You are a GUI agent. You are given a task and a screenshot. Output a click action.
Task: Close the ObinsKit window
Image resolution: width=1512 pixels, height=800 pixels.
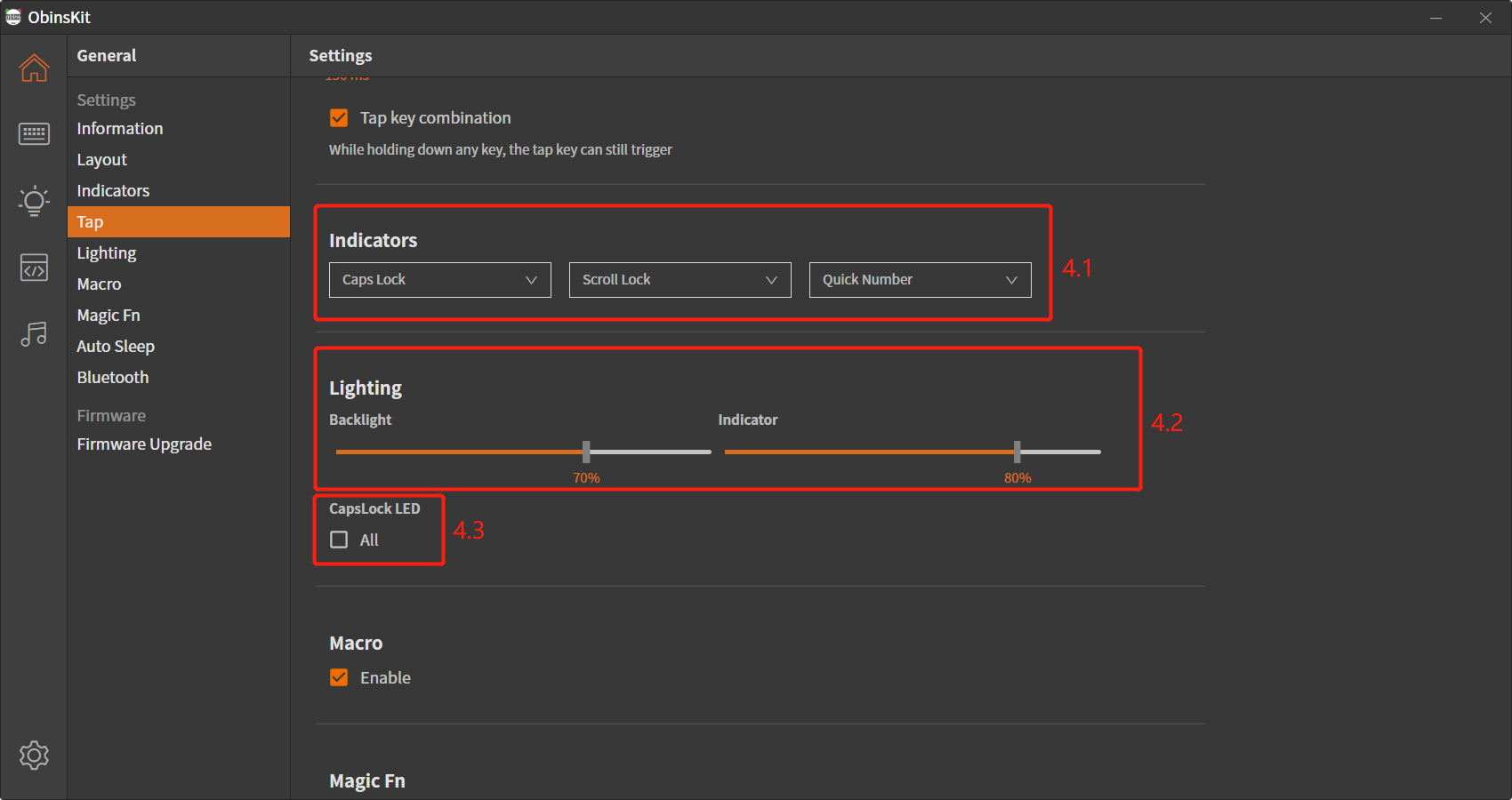[x=1485, y=18]
